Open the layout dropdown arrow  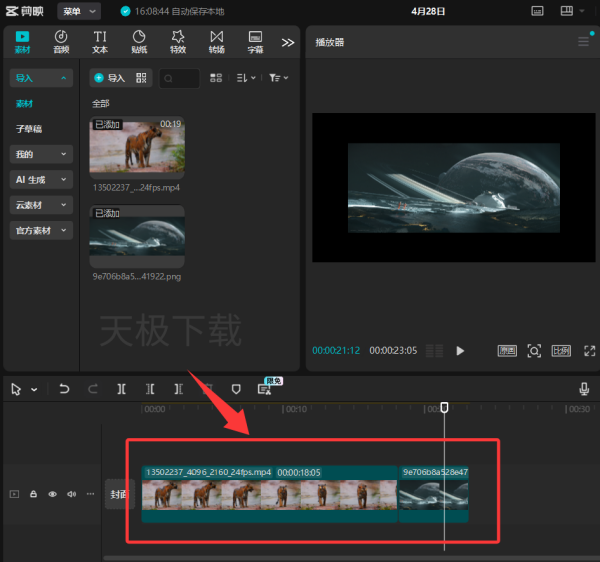582,11
